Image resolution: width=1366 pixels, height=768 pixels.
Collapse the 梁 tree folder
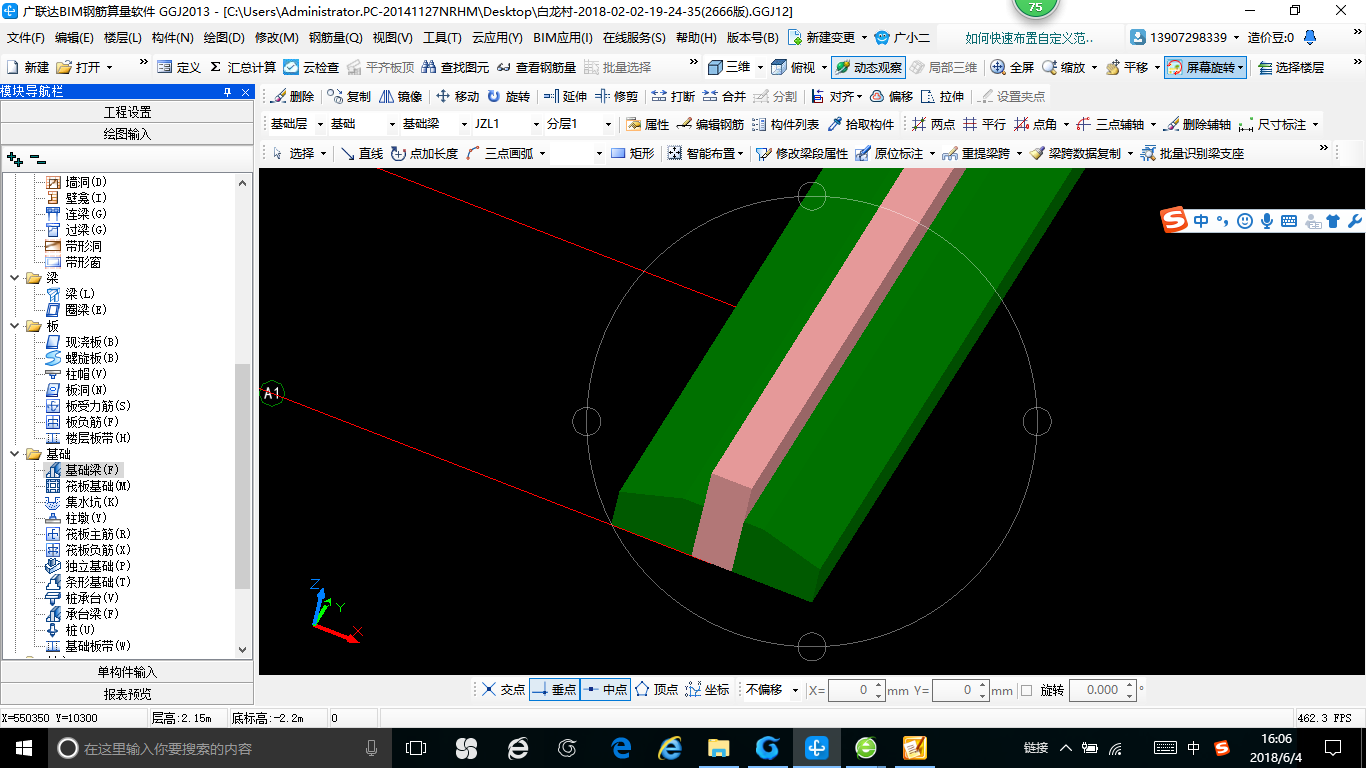[14, 278]
